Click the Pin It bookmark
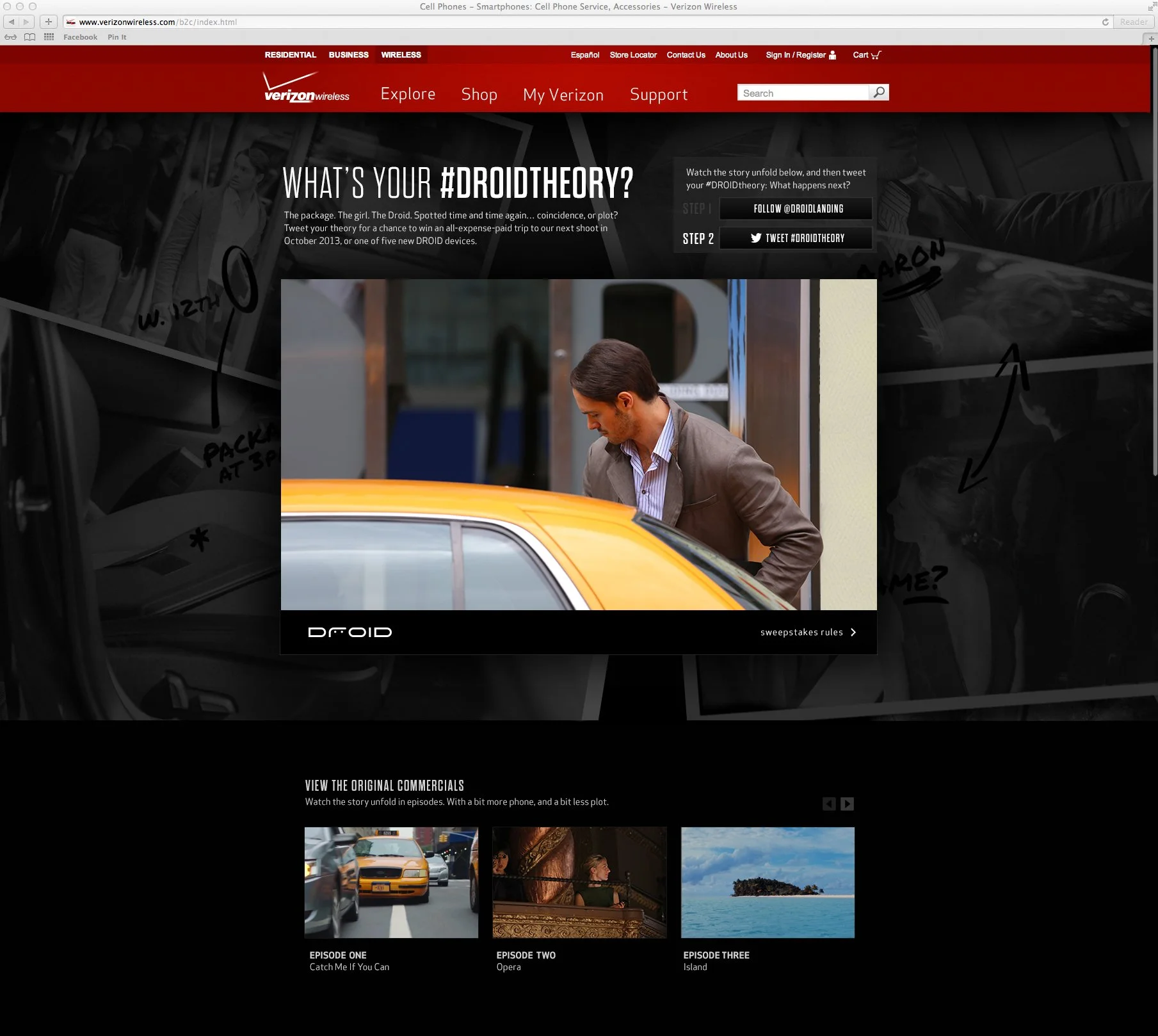This screenshot has height=1036, width=1158. (117, 37)
